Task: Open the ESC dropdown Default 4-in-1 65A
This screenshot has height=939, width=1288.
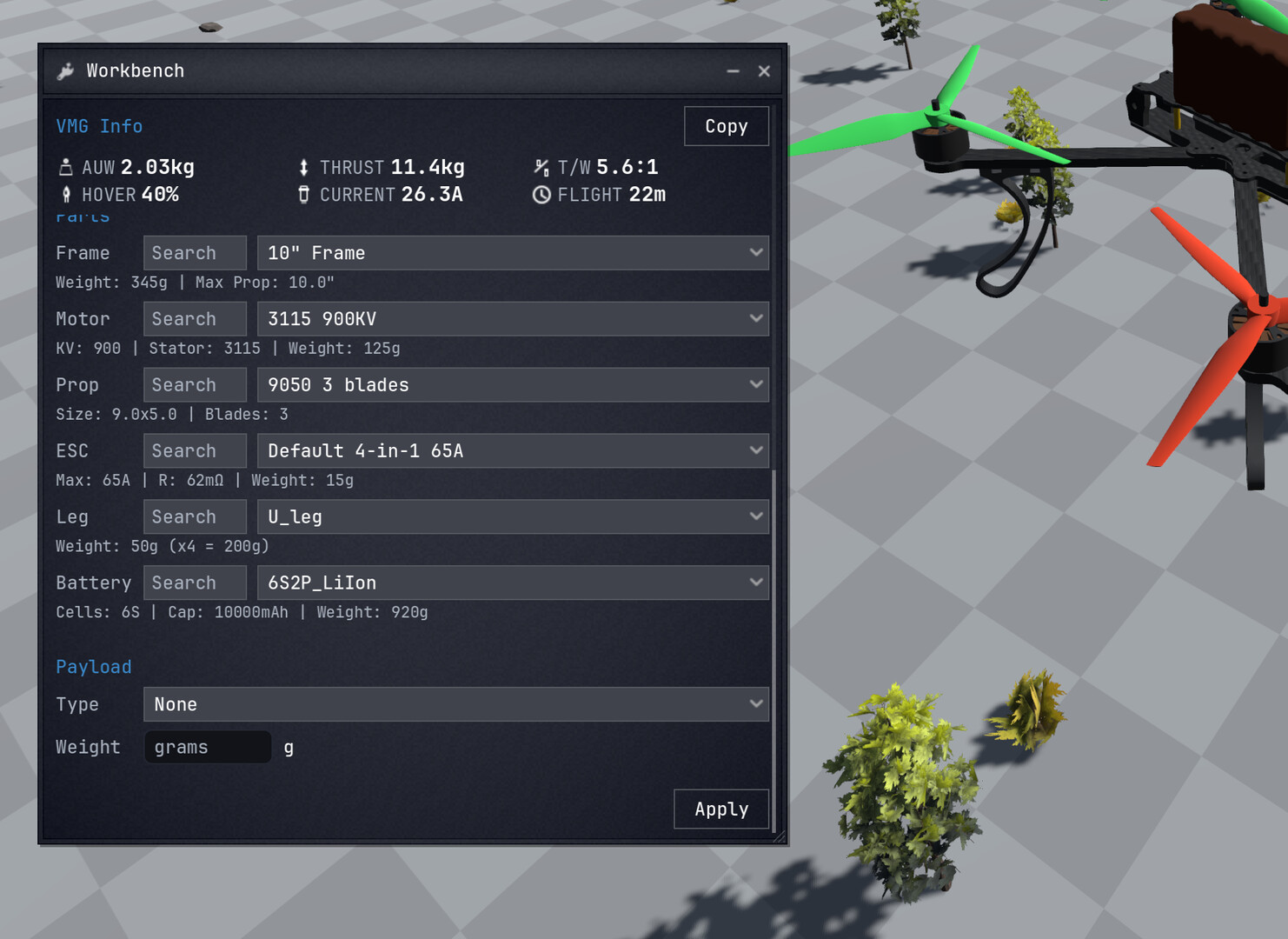Action: (513, 450)
